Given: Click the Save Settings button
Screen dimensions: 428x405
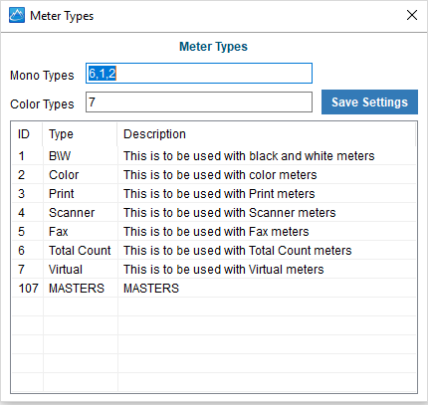Looking at the screenshot, I should coord(369,102).
